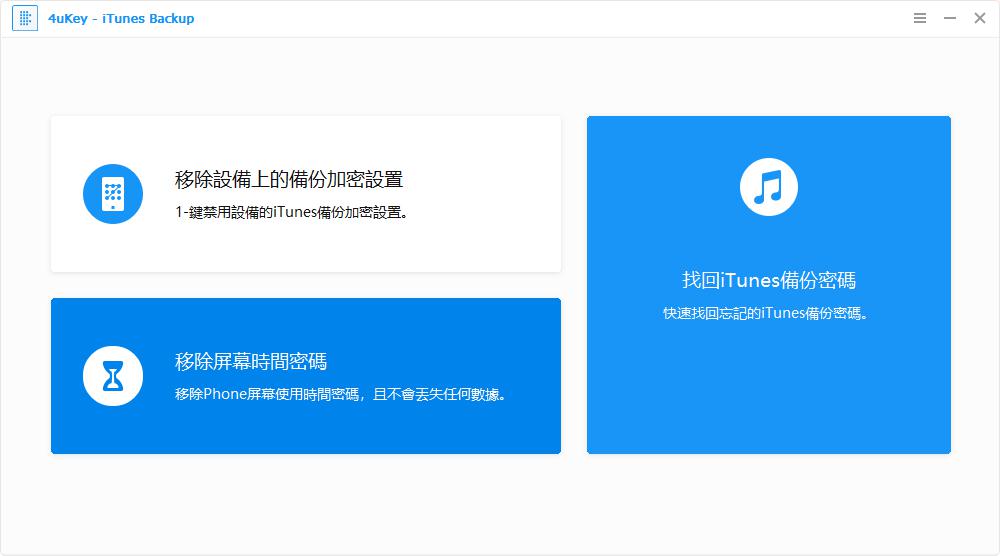Viewport: 1000px width, 556px height.
Task: Click the 4uKey - iTunes Backup title
Action: coord(121,18)
